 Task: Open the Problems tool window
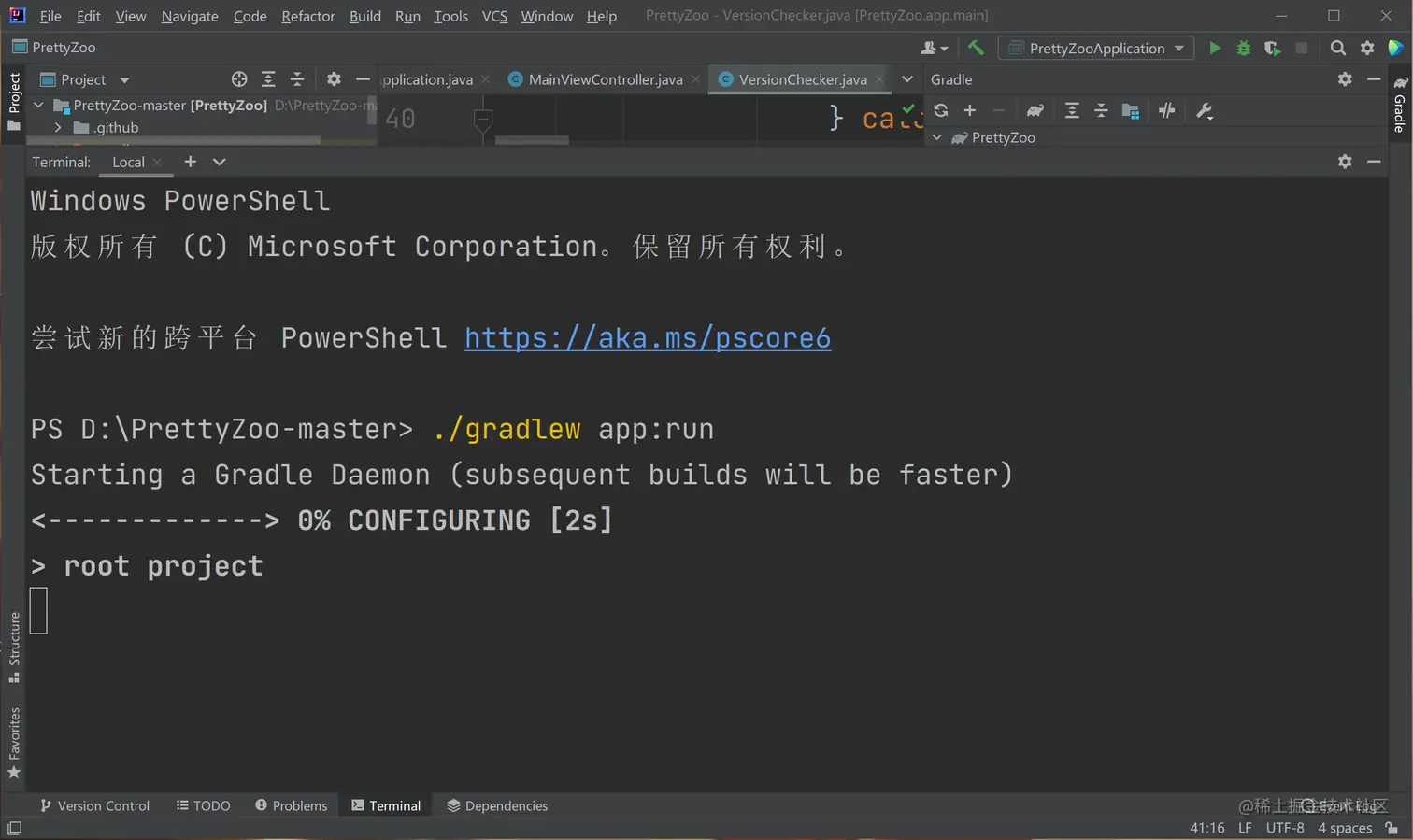point(291,805)
